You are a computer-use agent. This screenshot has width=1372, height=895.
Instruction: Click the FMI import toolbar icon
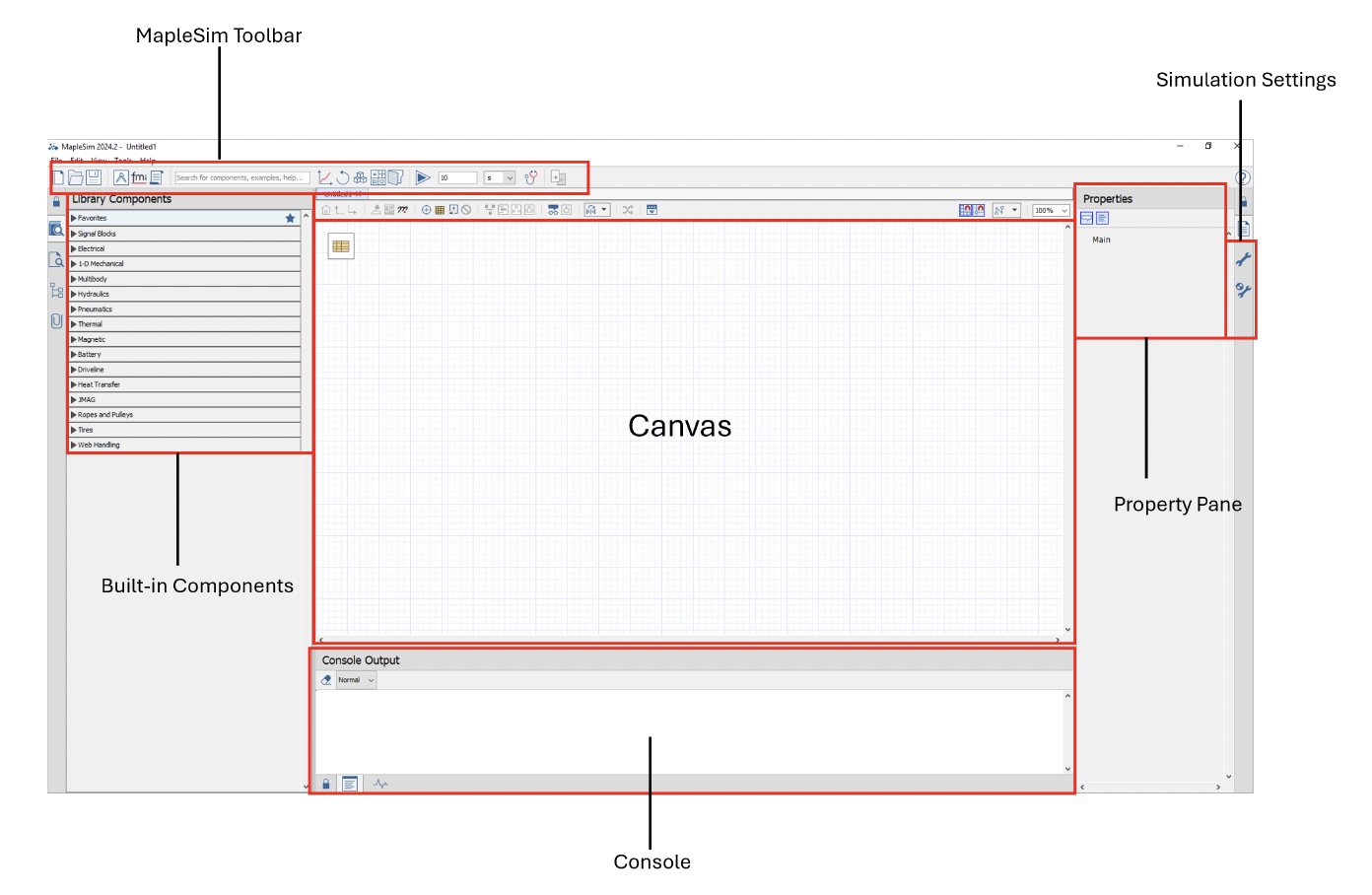point(139,177)
